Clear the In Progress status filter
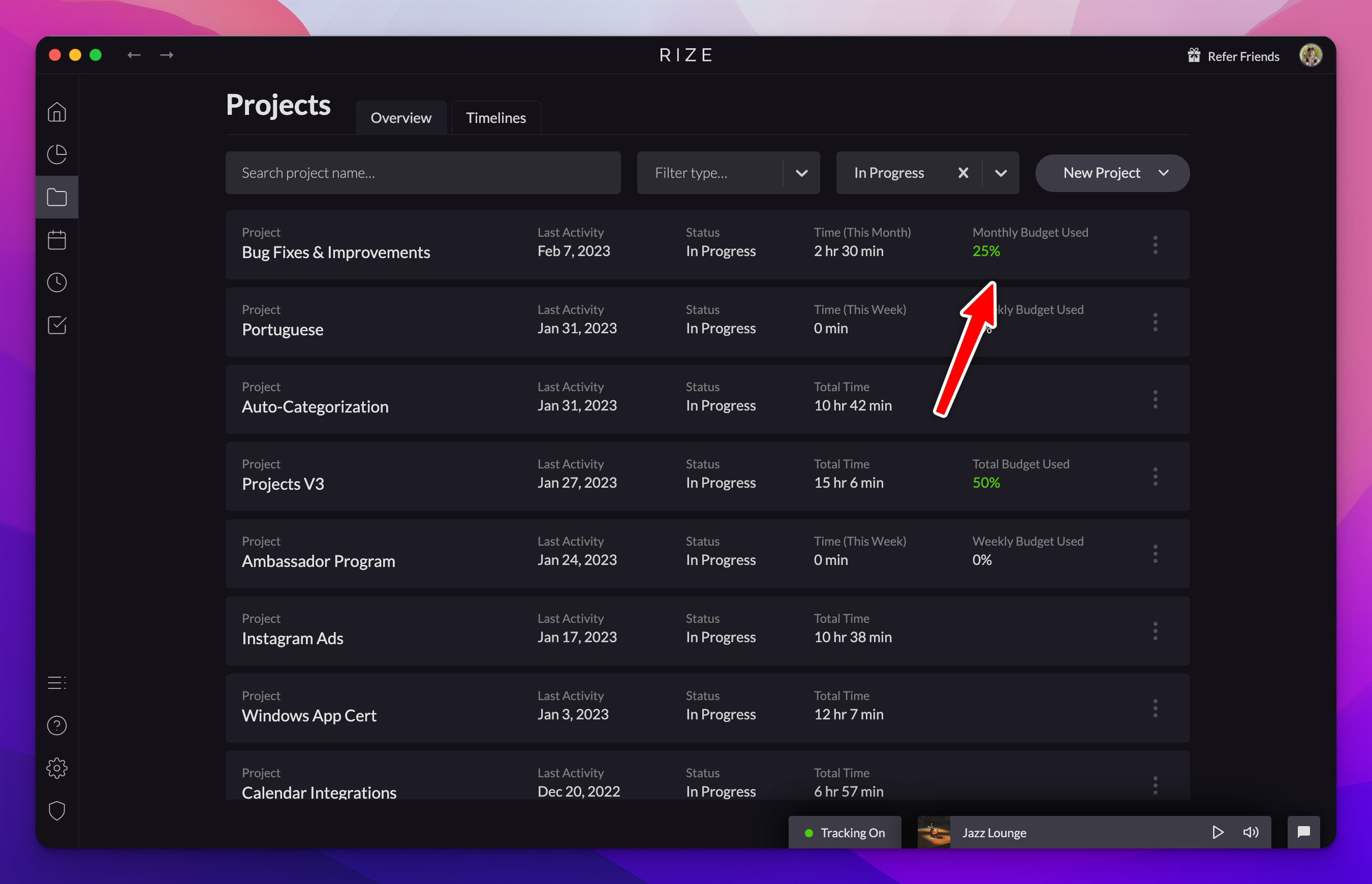Screen dimensions: 1372x884 [963, 173]
